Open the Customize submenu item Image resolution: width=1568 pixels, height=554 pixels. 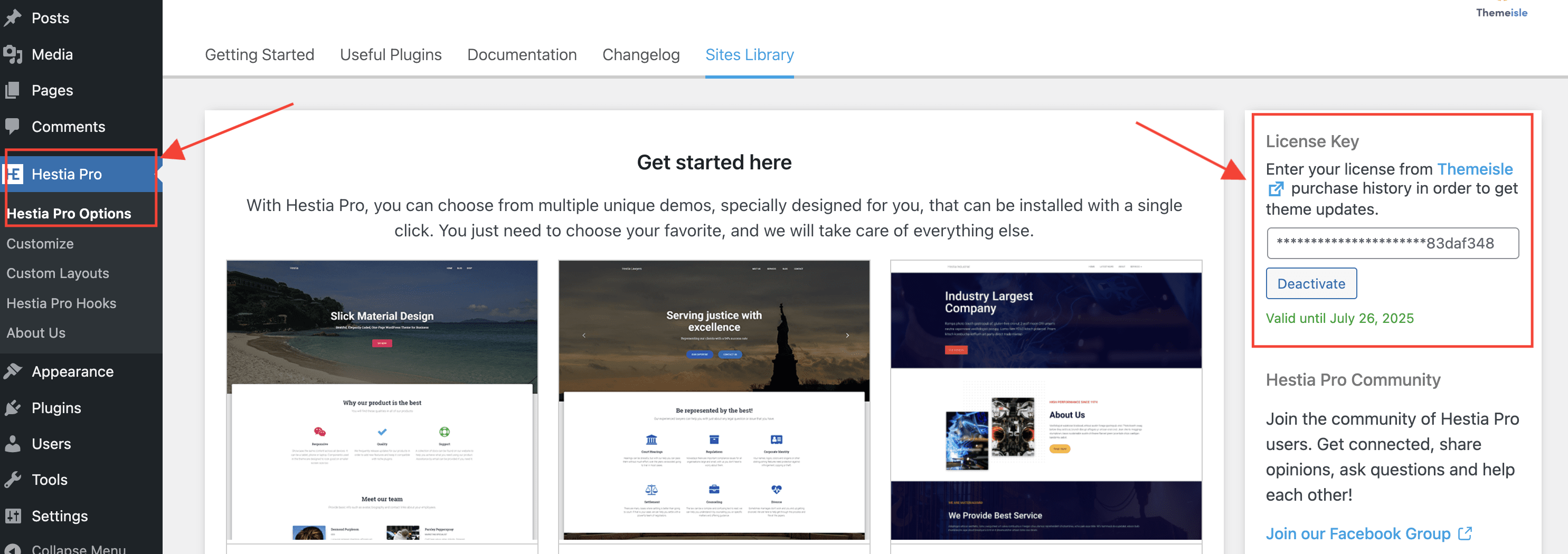pos(40,243)
